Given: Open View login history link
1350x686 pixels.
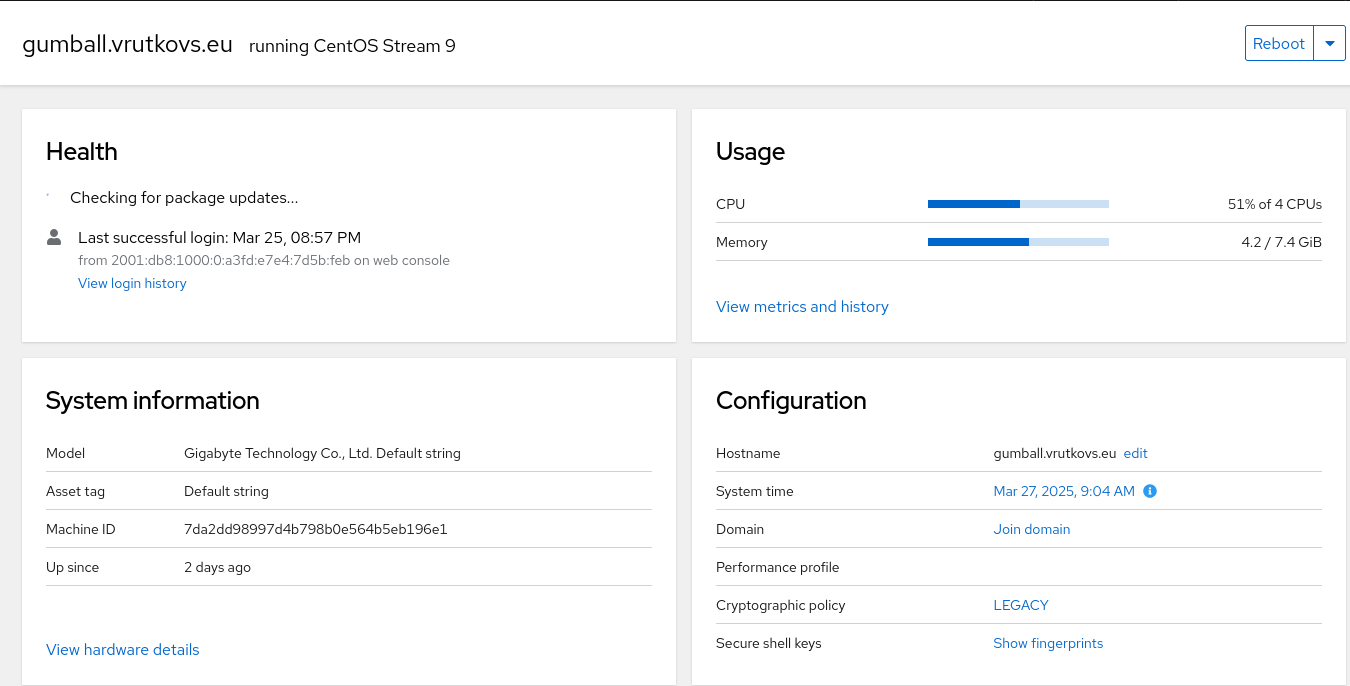Looking at the screenshot, I should coord(132,283).
